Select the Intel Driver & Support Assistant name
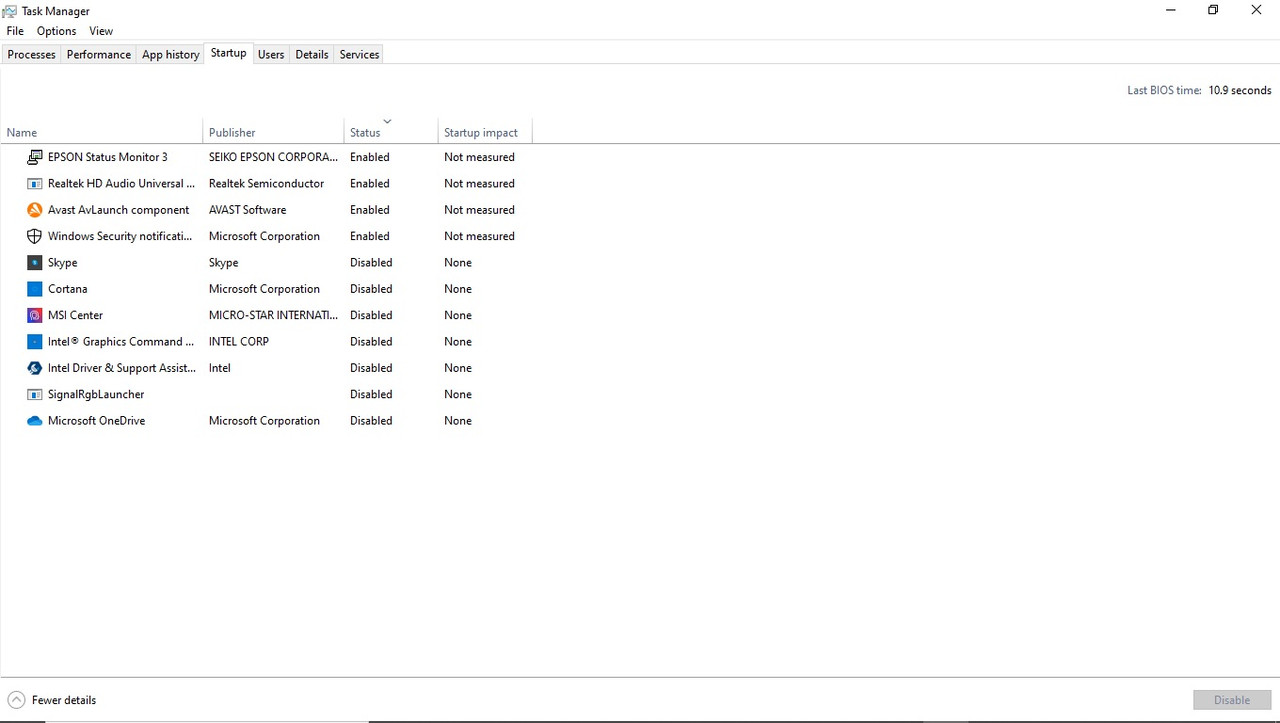1280x723 pixels. point(122,368)
